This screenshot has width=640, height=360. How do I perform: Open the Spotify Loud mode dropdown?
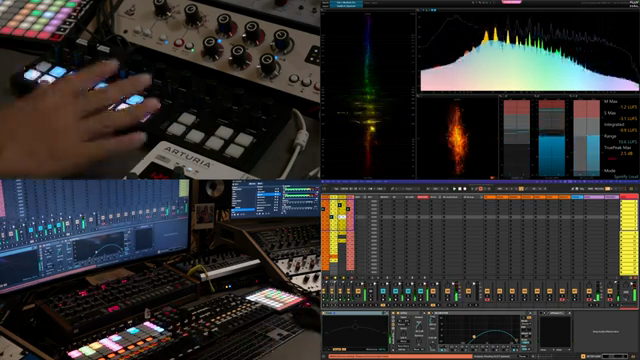pyautogui.click(x=626, y=176)
